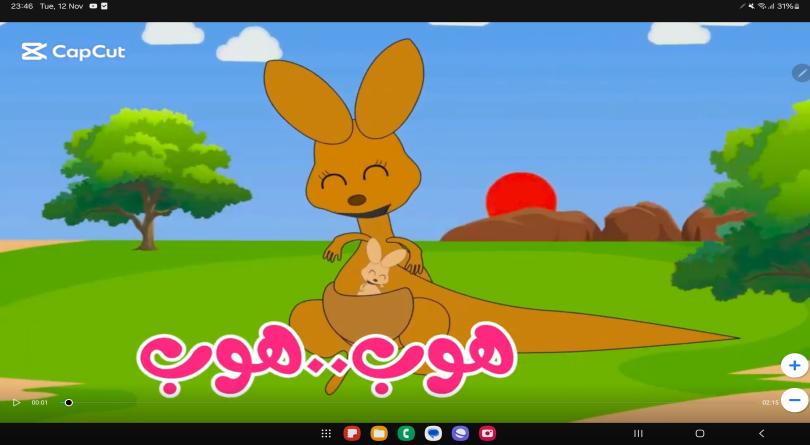Tap the recent apps navigation button

638,433
